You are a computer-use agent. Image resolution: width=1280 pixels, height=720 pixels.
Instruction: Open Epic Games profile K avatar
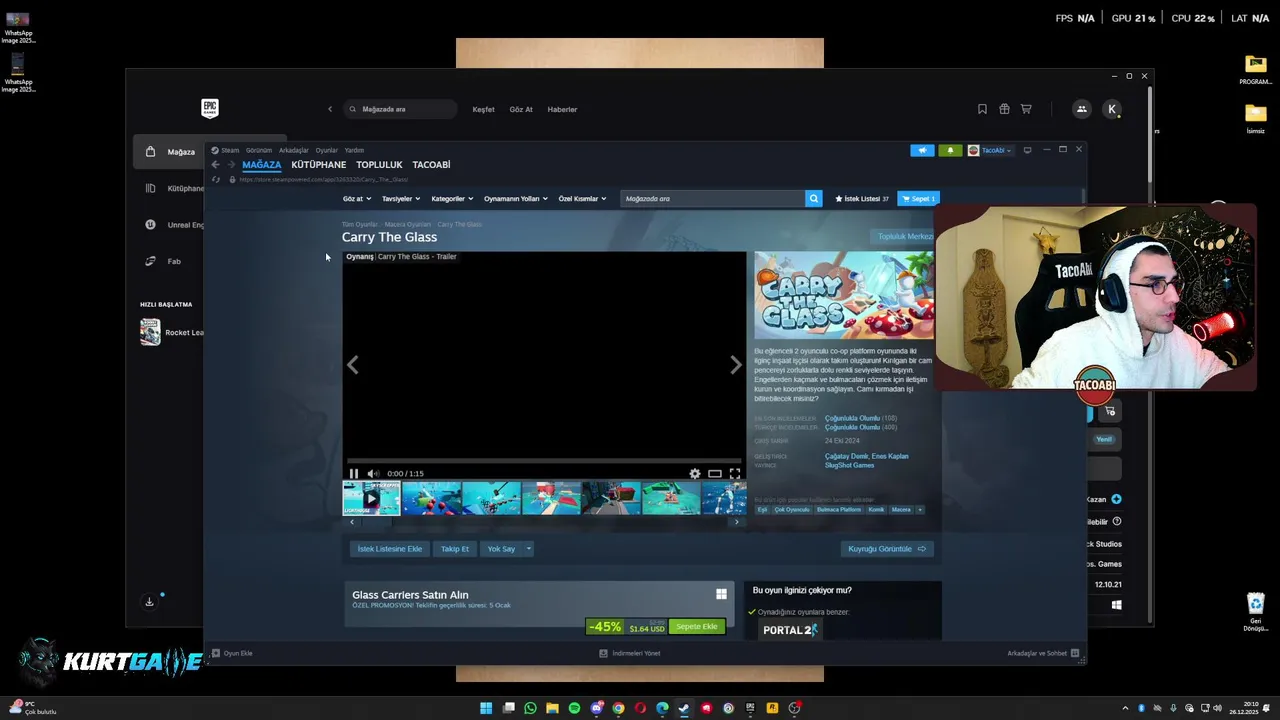pyautogui.click(x=1112, y=109)
